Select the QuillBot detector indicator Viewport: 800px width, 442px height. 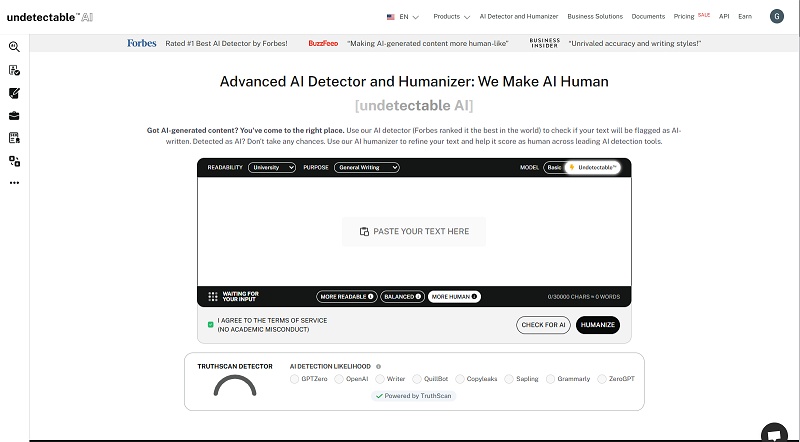[x=417, y=379]
